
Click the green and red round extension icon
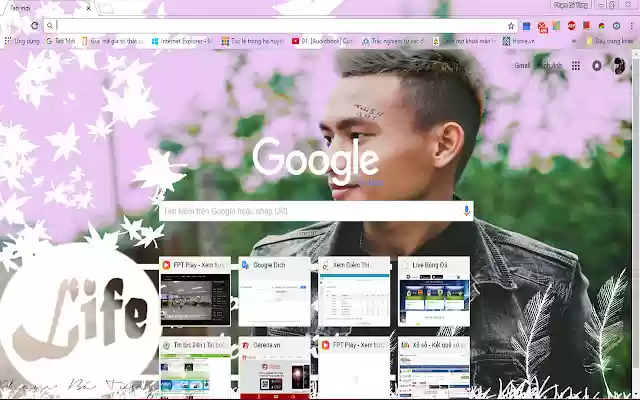point(601,26)
